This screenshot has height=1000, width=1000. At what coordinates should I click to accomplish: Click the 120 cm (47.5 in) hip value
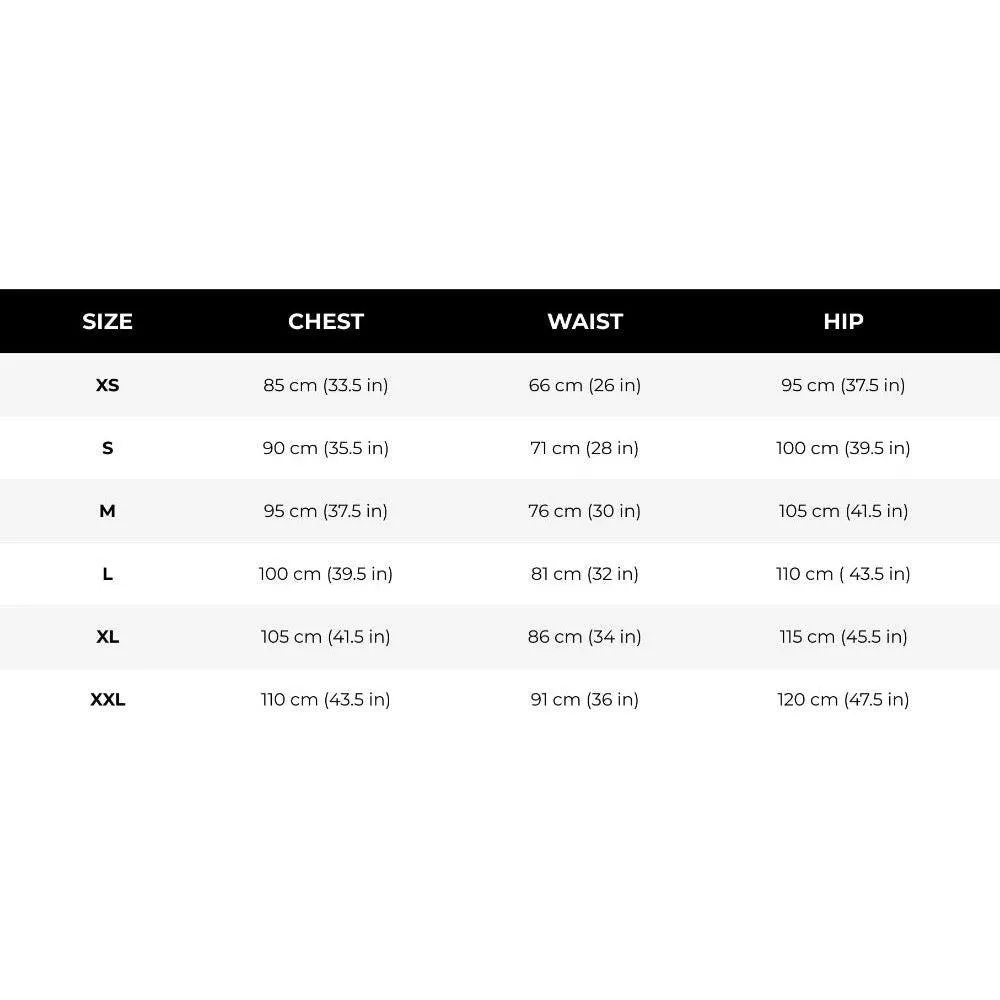pyautogui.click(x=843, y=700)
